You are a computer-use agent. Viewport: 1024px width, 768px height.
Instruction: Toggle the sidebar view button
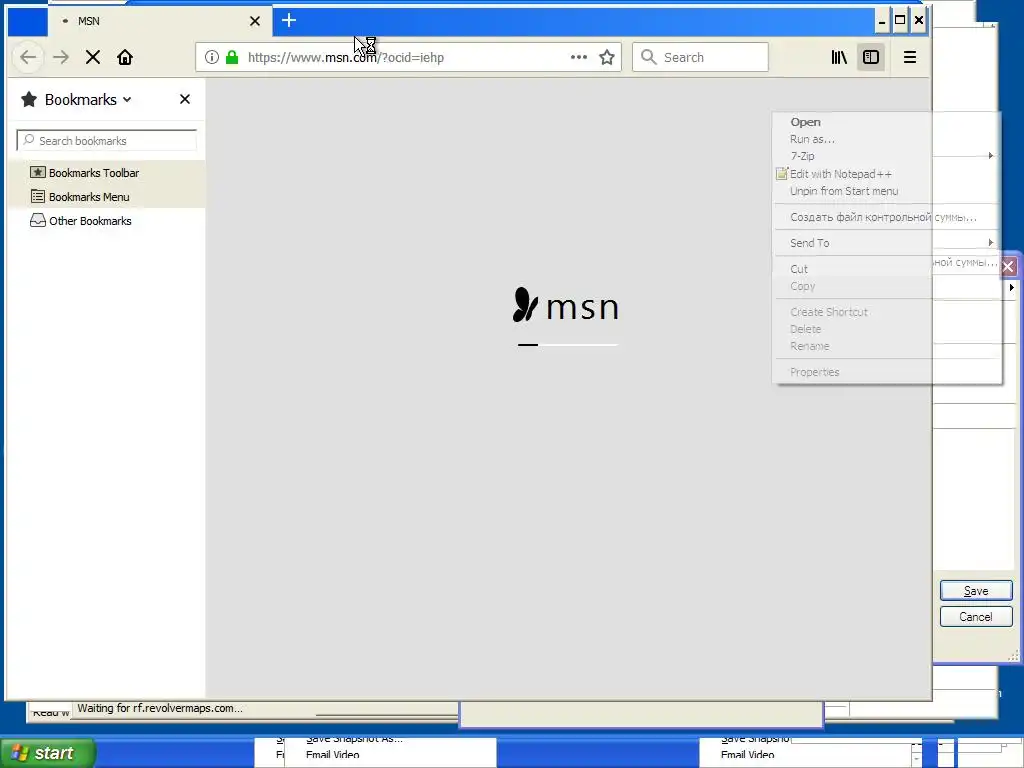(871, 57)
